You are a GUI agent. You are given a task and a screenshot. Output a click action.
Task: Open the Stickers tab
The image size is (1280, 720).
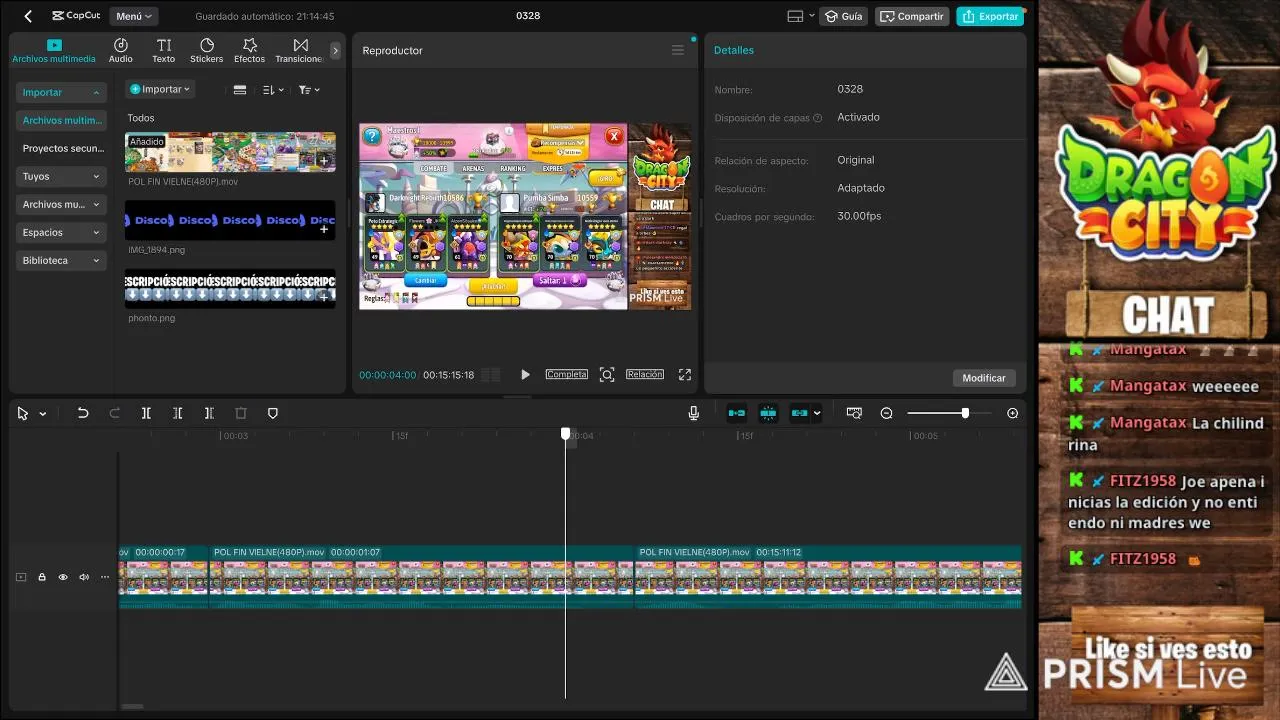[207, 51]
